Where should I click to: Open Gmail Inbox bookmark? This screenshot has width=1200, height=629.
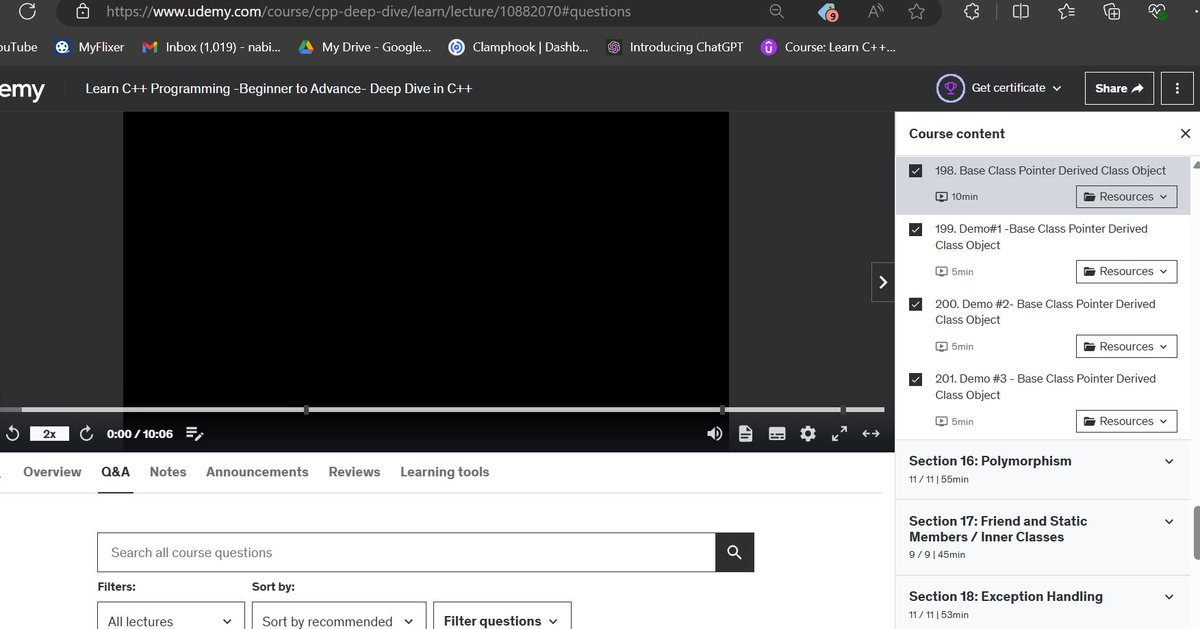(x=211, y=47)
